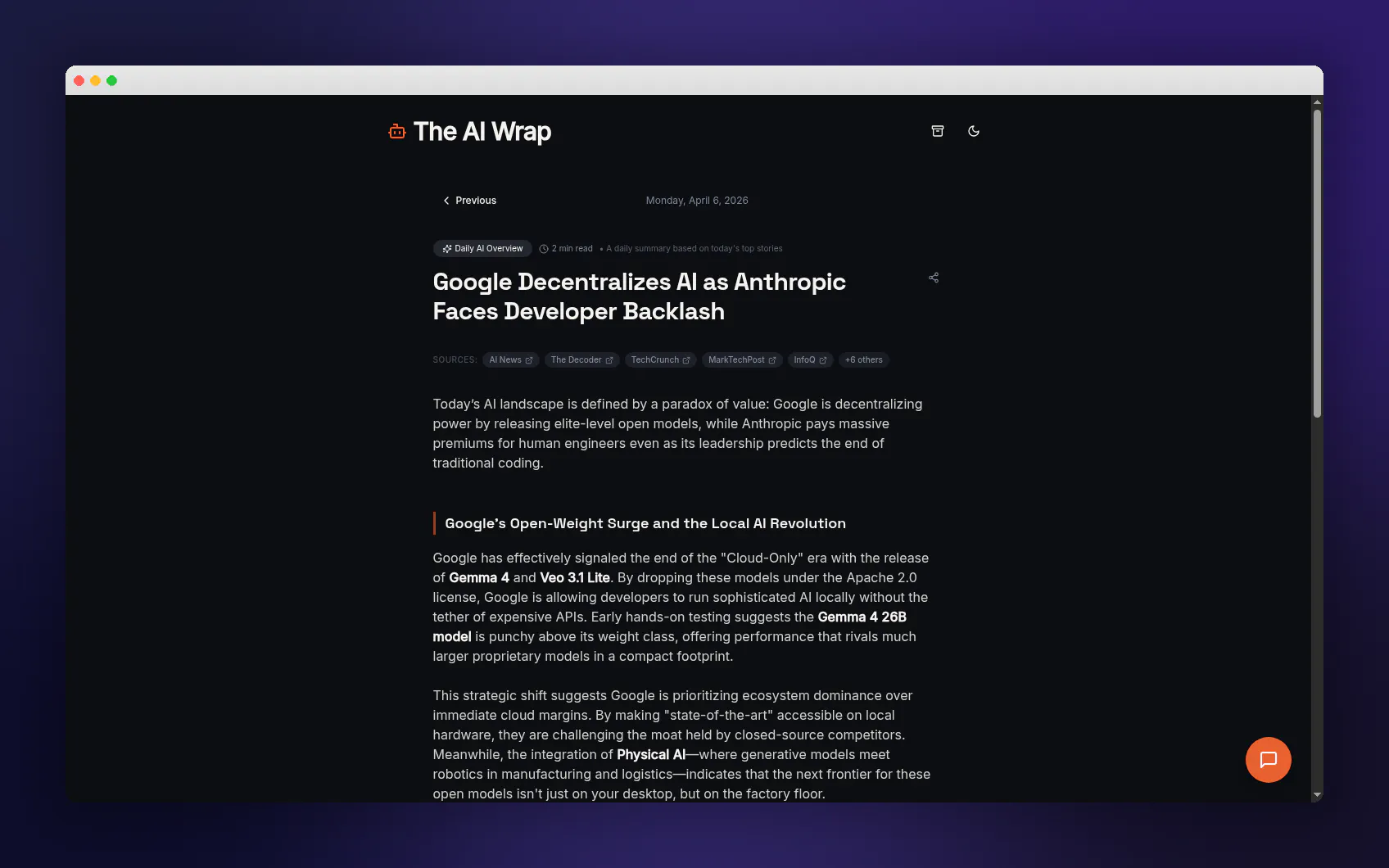Open the InfoQ source link

tap(810, 360)
